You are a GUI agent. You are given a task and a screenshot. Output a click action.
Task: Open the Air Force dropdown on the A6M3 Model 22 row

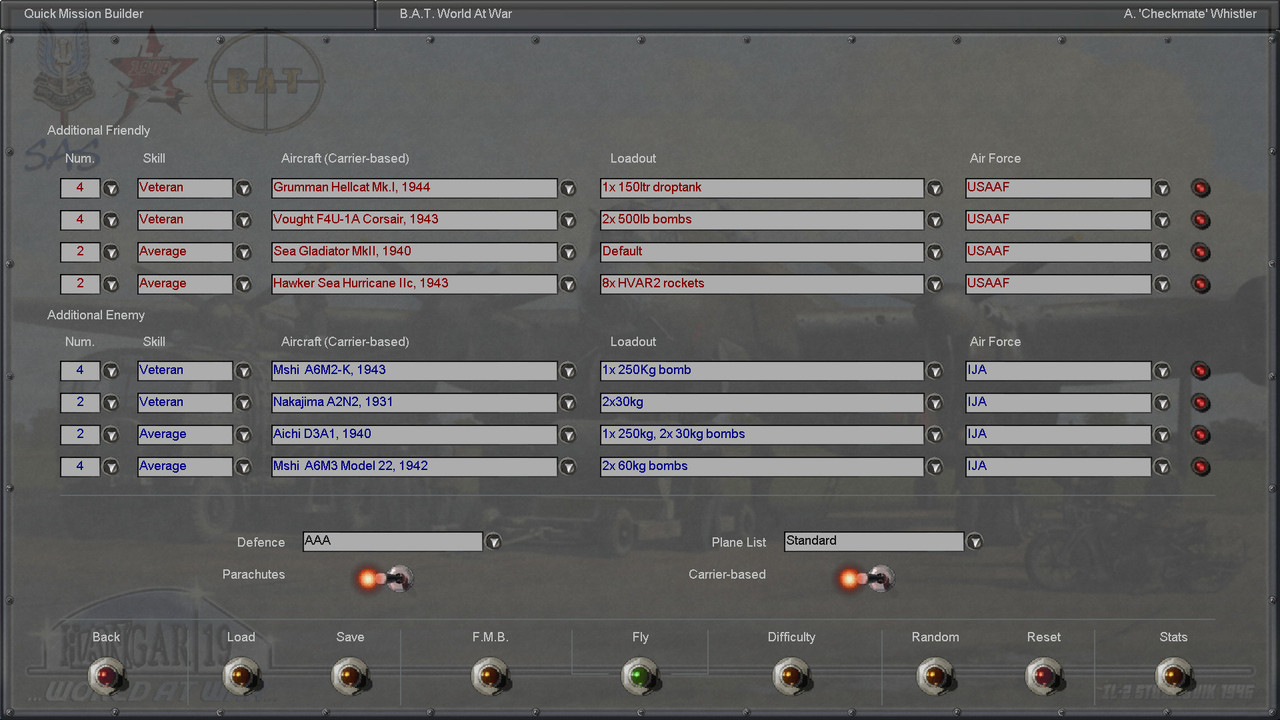tap(1162, 467)
